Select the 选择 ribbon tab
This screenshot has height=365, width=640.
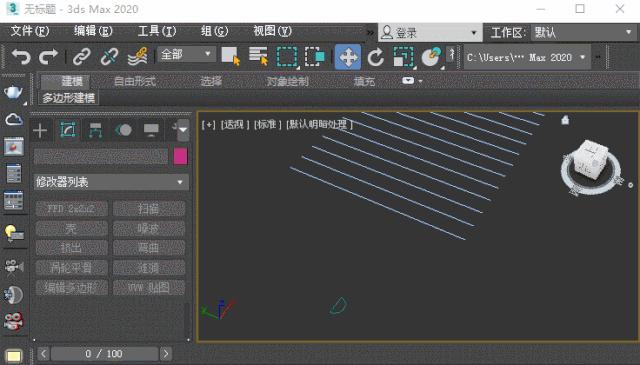tap(211, 81)
